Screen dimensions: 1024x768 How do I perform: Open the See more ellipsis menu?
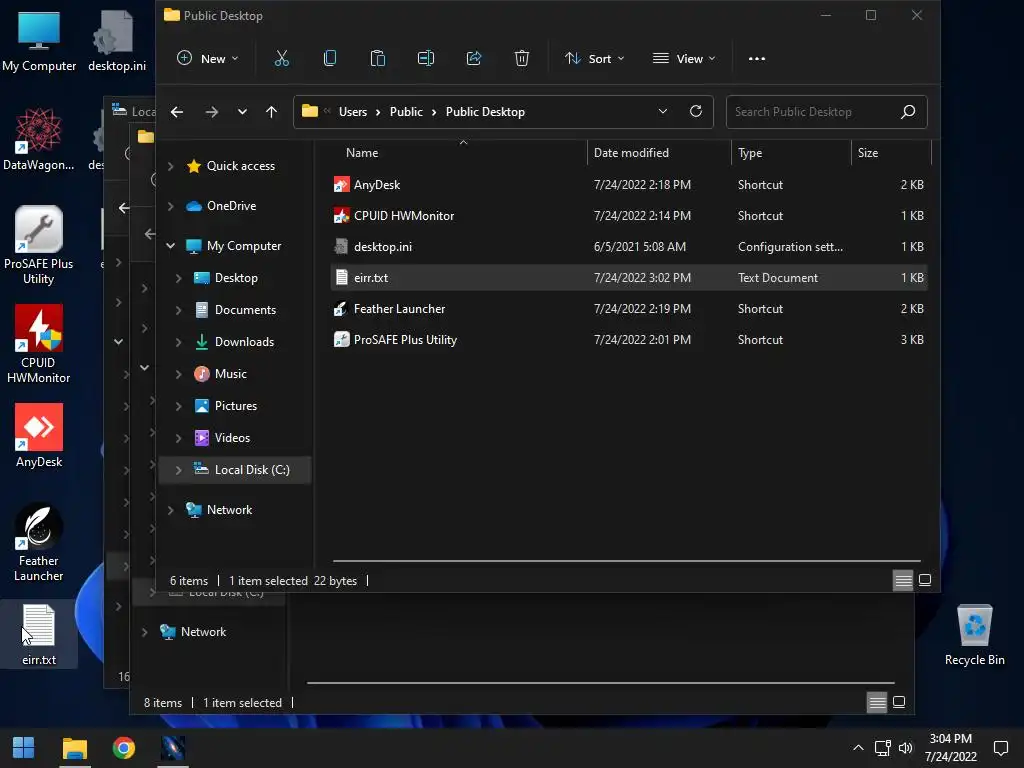[x=756, y=59]
